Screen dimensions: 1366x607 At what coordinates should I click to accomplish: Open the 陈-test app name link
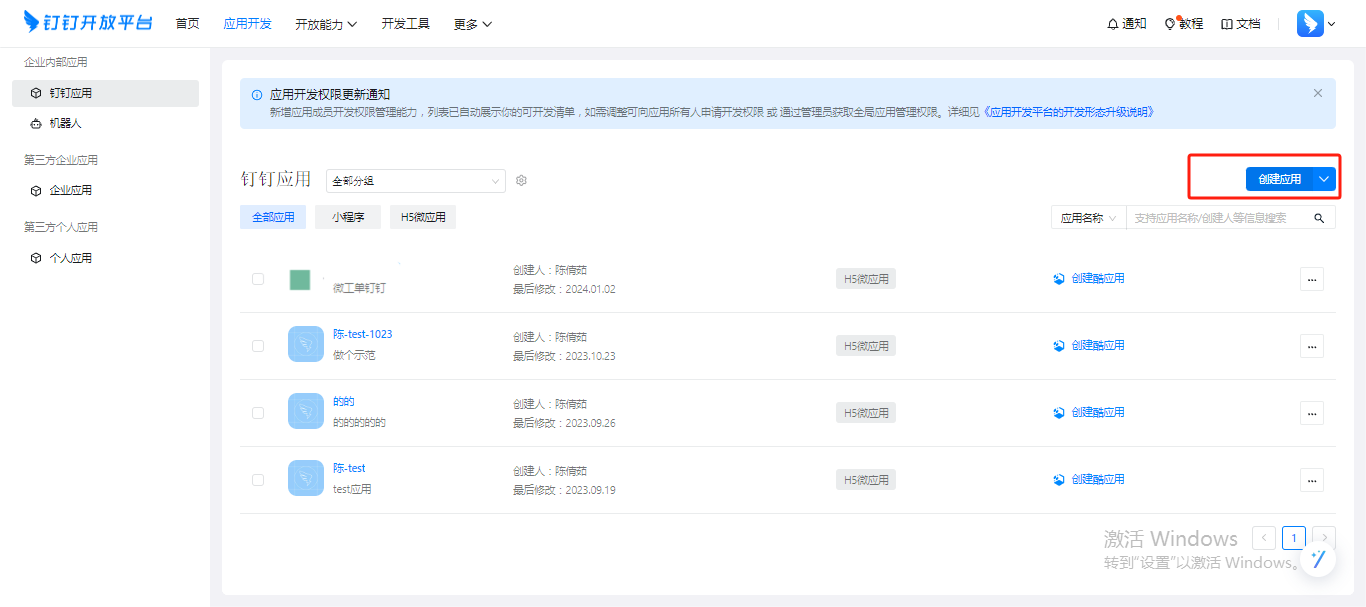point(349,468)
